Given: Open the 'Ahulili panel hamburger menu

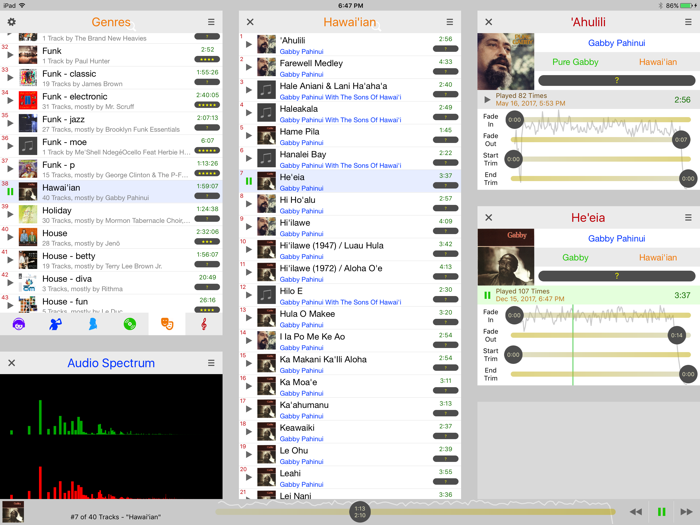Looking at the screenshot, I should coord(688,22).
